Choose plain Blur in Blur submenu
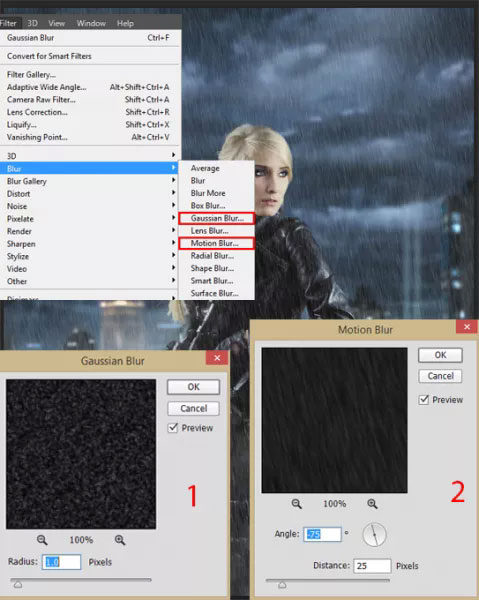The height and width of the screenshot is (600, 479). [x=217, y=181]
